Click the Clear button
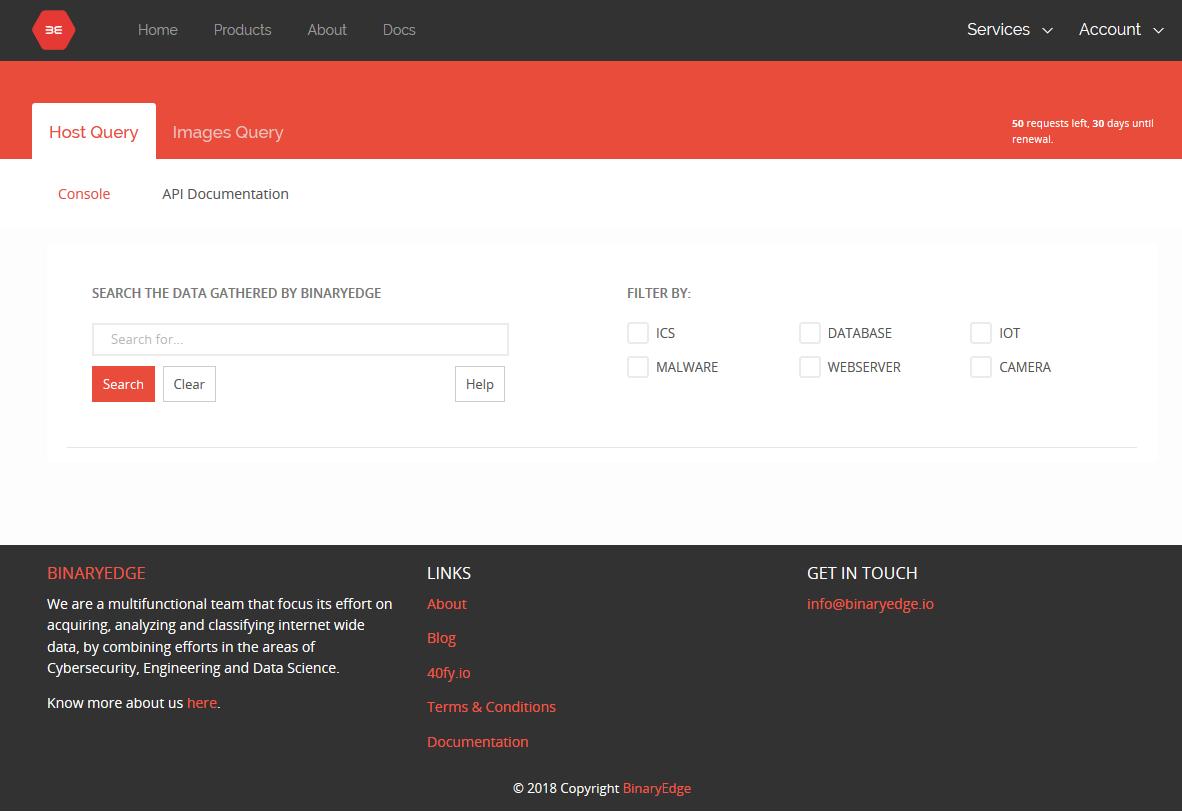The width and height of the screenshot is (1182, 812). (x=189, y=384)
